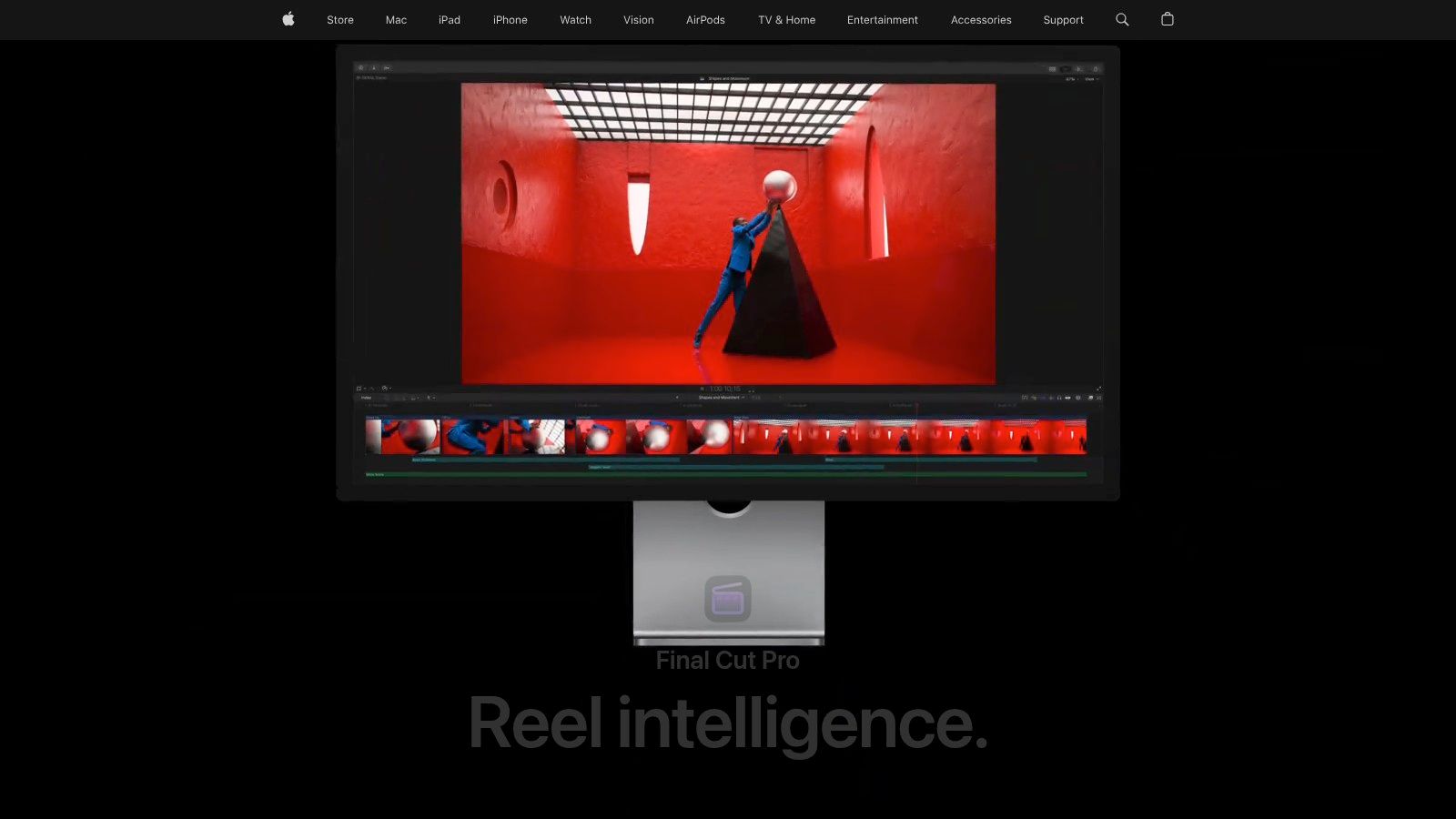Viewport: 1456px width, 819px height.
Task: Open the Store menu item
Action: click(x=340, y=20)
